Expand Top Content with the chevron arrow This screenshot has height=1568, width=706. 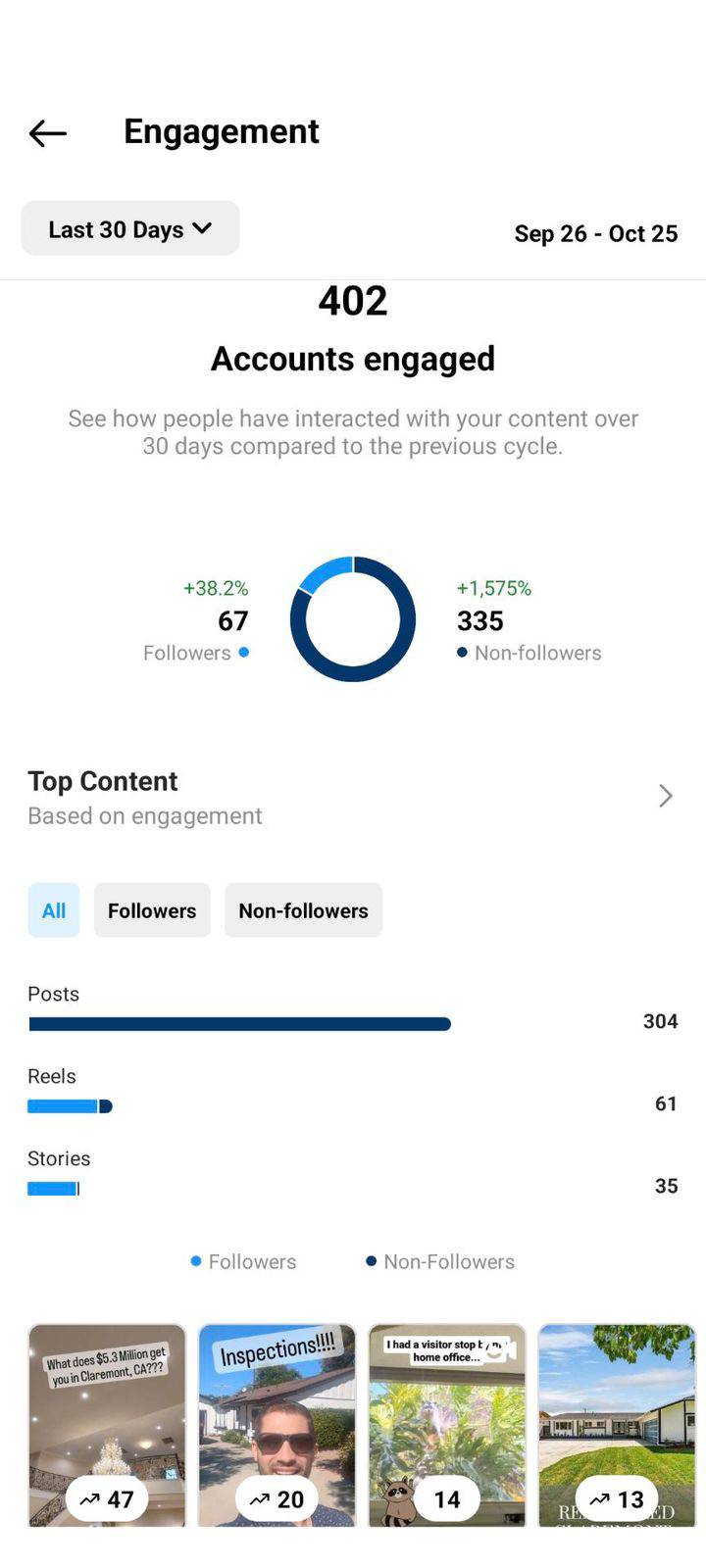[666, 796]
